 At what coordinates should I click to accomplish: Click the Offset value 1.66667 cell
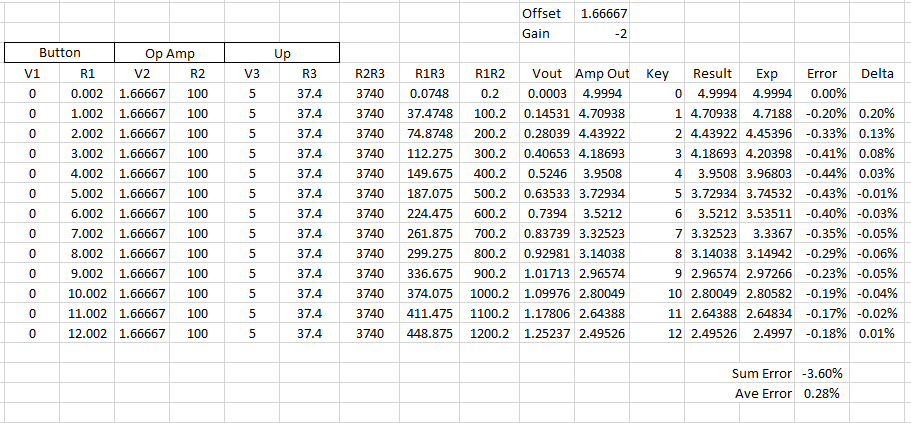pos(602,13)
